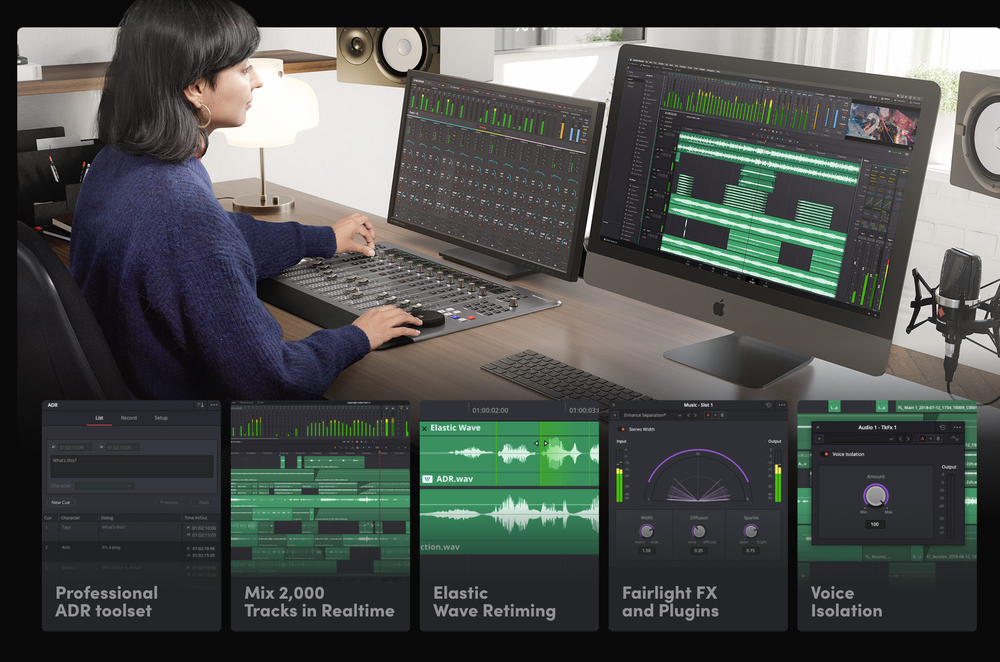
Task: Click the New Cue button
Action: click(x=61, y=503)
